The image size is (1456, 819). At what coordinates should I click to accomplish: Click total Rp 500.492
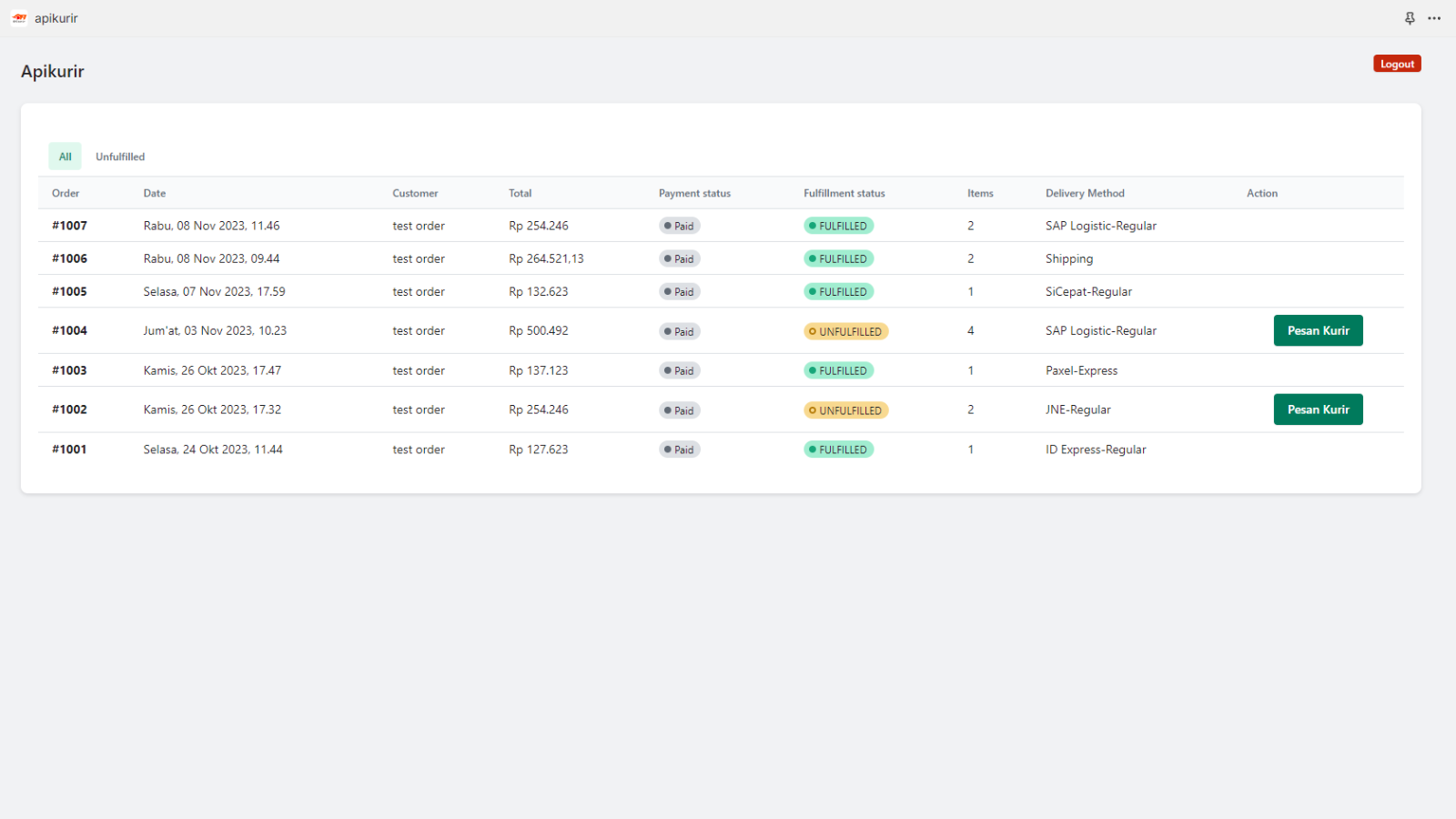[539, 330]
